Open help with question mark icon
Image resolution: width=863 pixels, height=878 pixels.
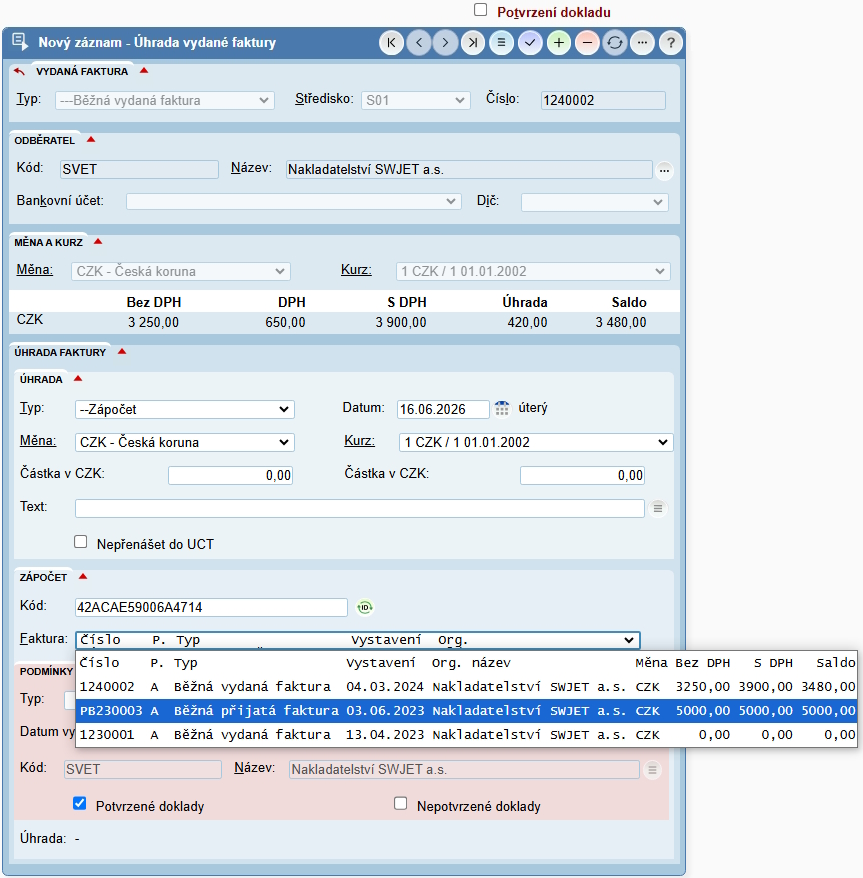coord(671,43)
